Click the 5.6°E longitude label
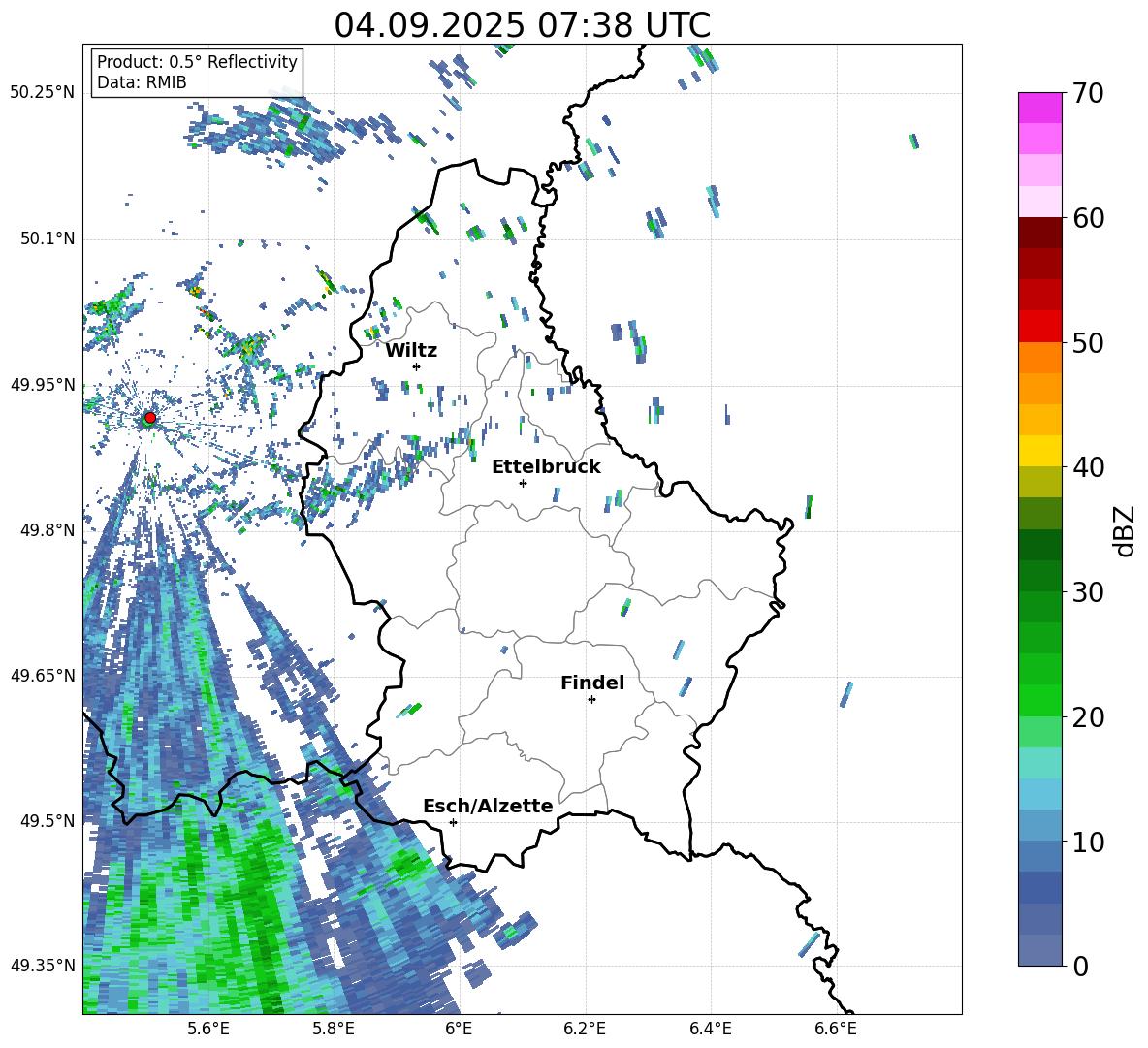1148x1048 pixels. [208, 1029]
